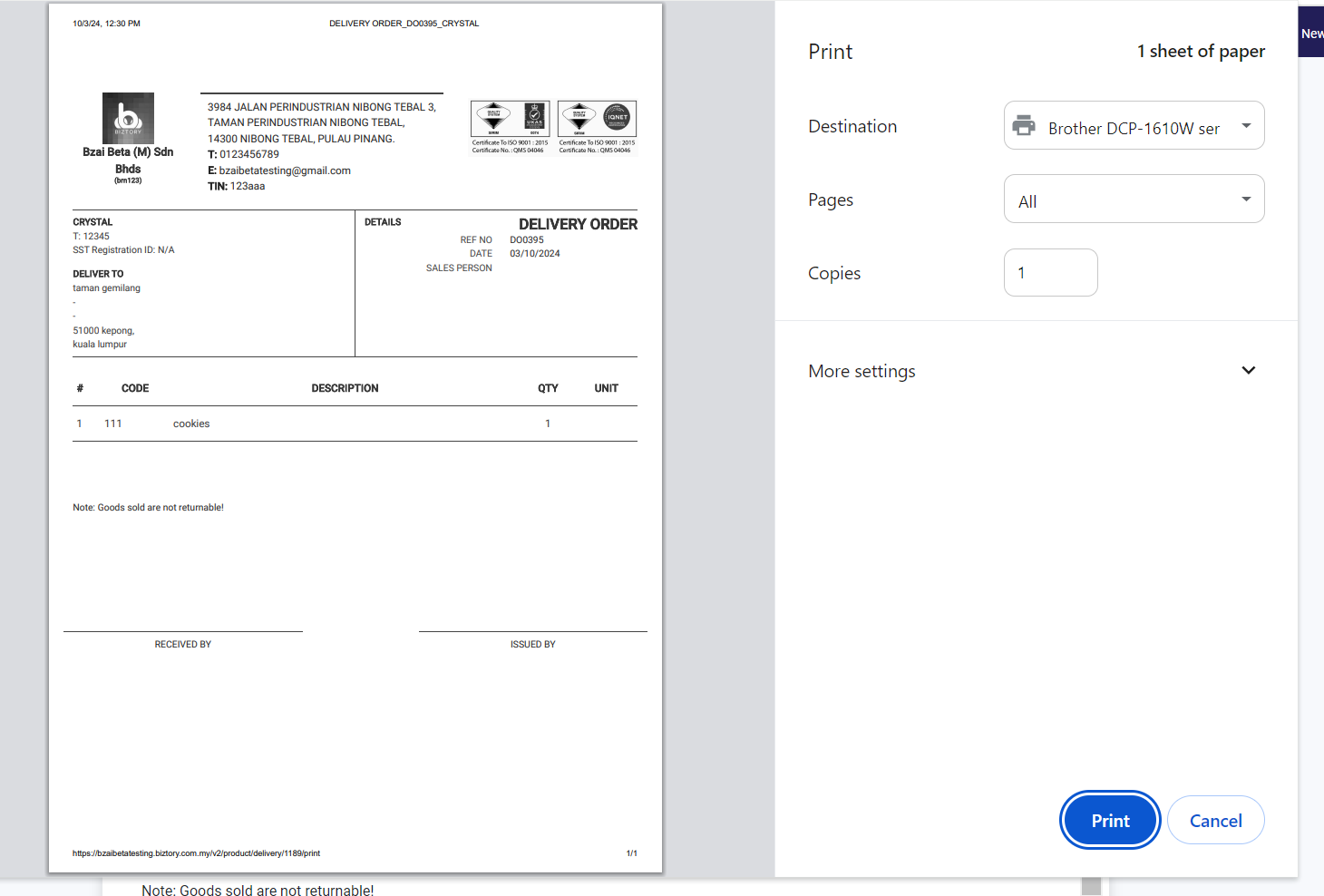
Task: Click the DELIVER TO label
Action: (x=98, y=274)
